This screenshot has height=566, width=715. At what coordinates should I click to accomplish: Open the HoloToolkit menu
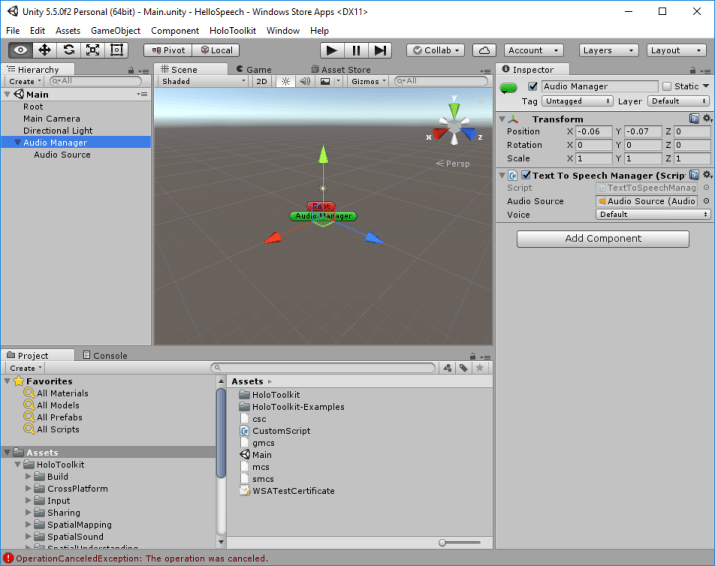tap(232, 31)
